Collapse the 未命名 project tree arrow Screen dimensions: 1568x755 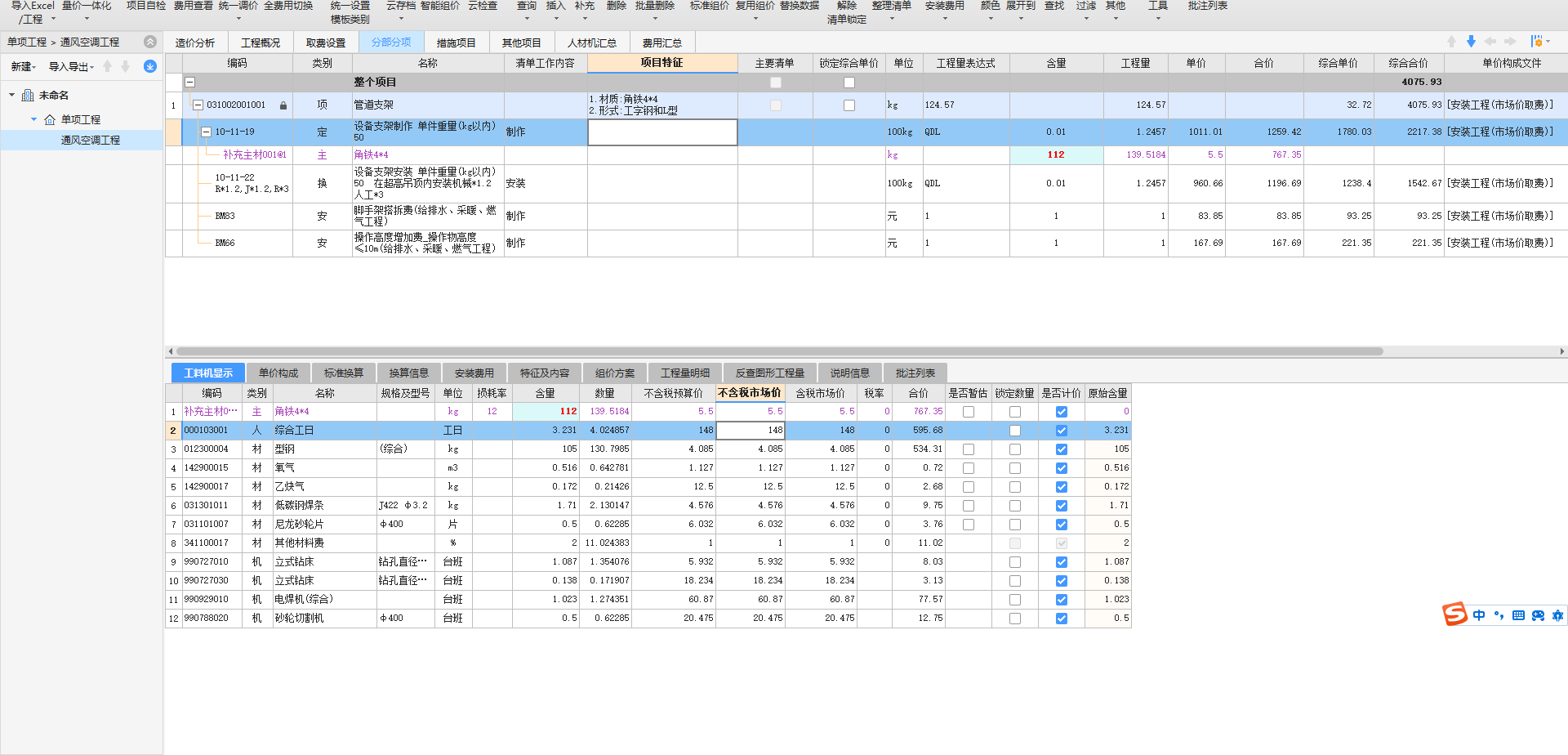click(x=11, y=96)
